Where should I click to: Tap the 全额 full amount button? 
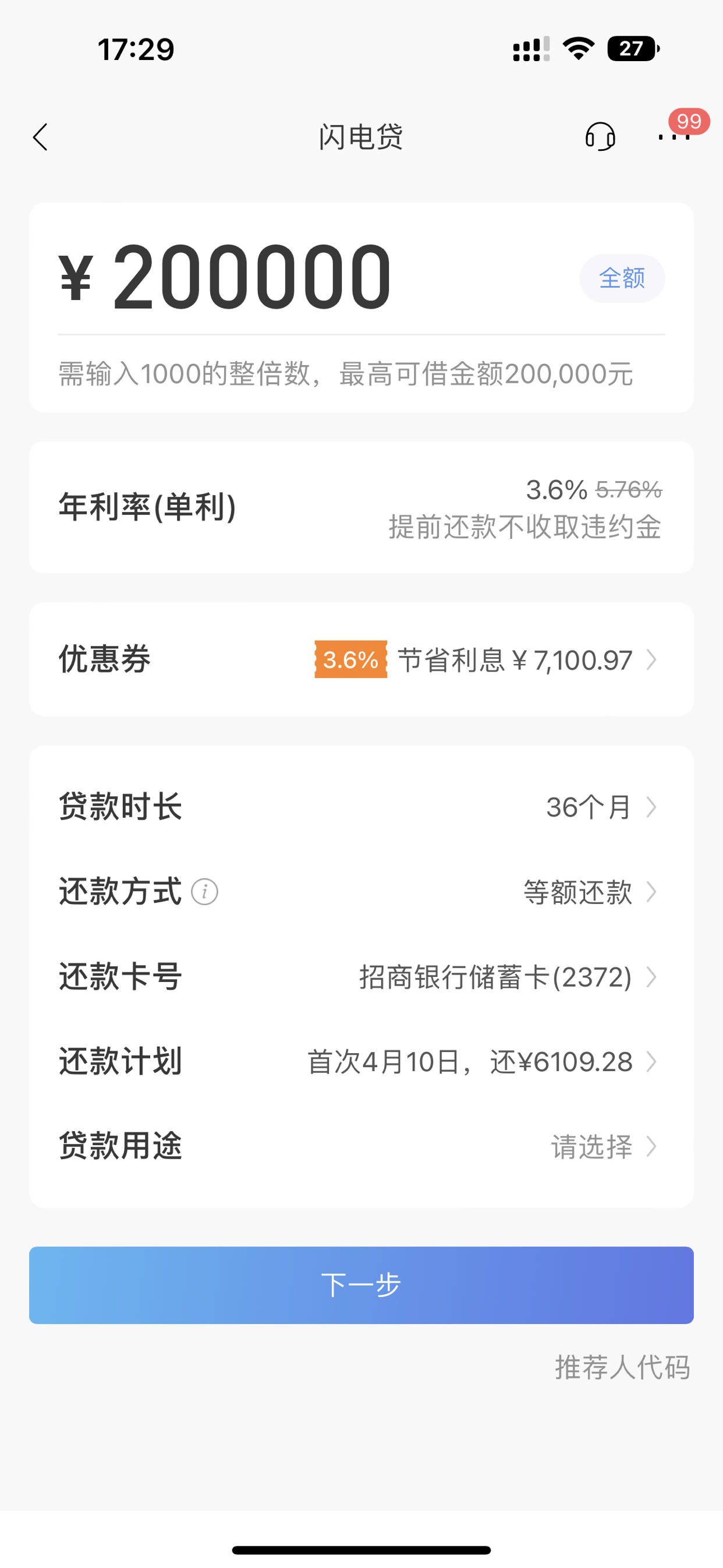622,278
